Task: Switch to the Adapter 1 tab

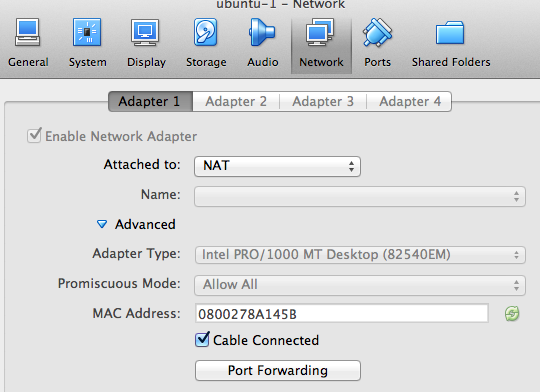Action: tap(150, 102)
